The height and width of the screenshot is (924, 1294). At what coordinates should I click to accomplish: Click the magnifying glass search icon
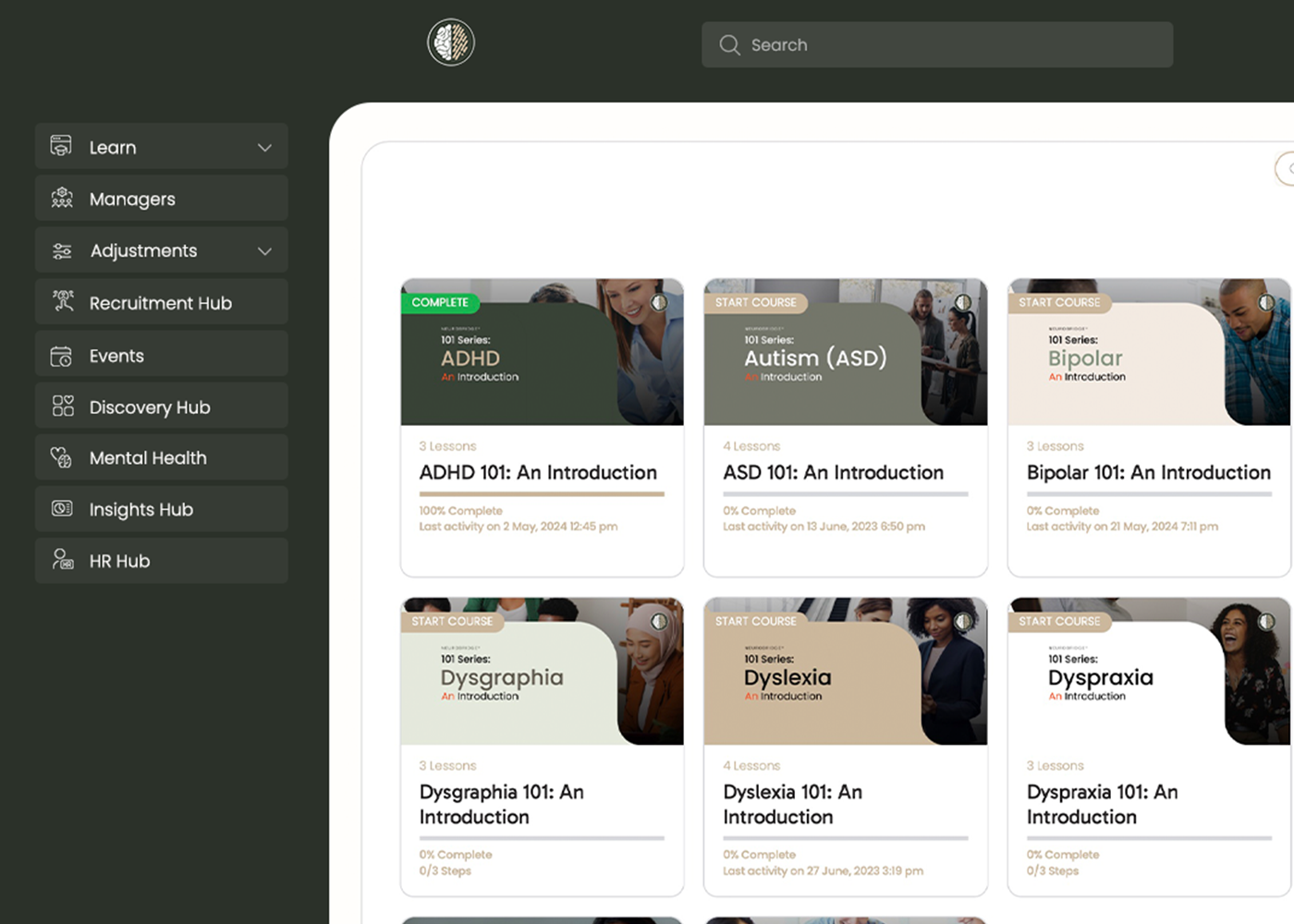click(x=729, y=44)
